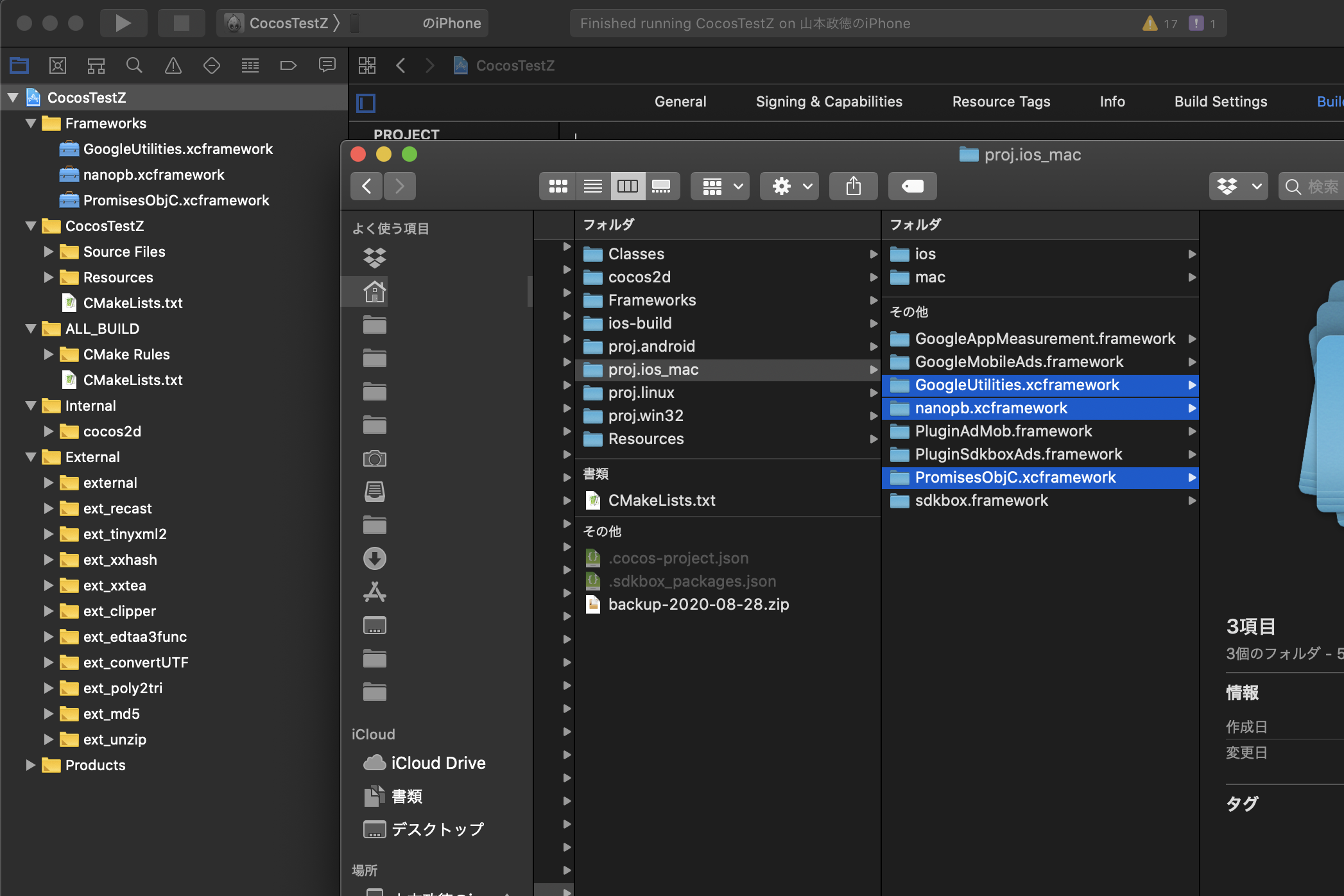Select nanopb.xcframework in Xcode navigator
Viewport: 1344px width, 896px height.
(x=153, y=175)
